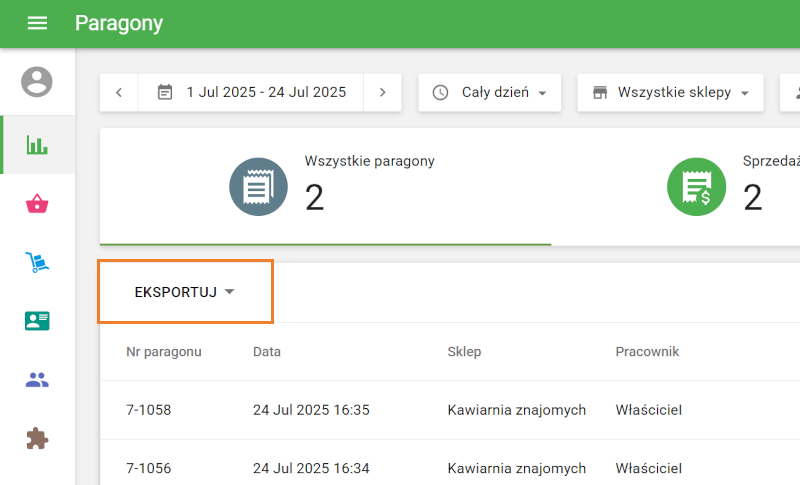Open the reports bar chart icon
The height and width of the screenshot is (485, 800).
click(37, 145)
